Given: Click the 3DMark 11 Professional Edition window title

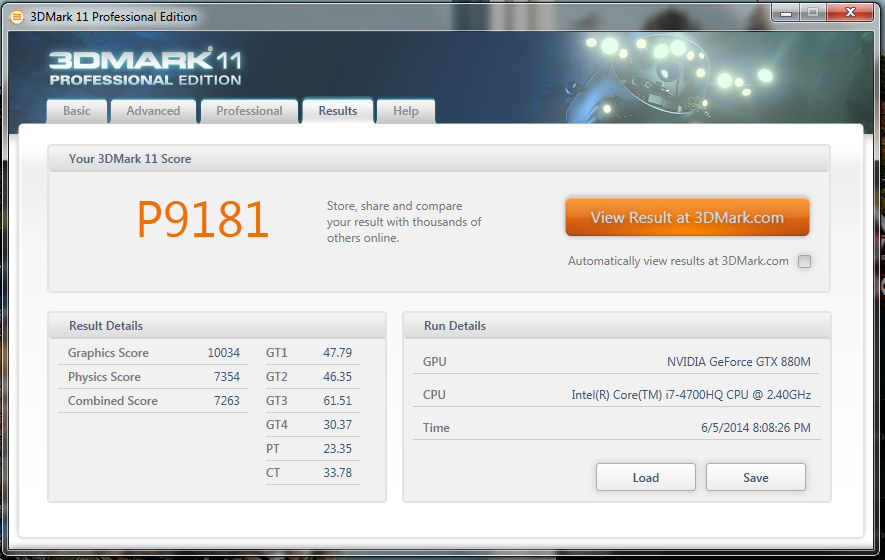Looking at the screenshot, I should (113, 17).
